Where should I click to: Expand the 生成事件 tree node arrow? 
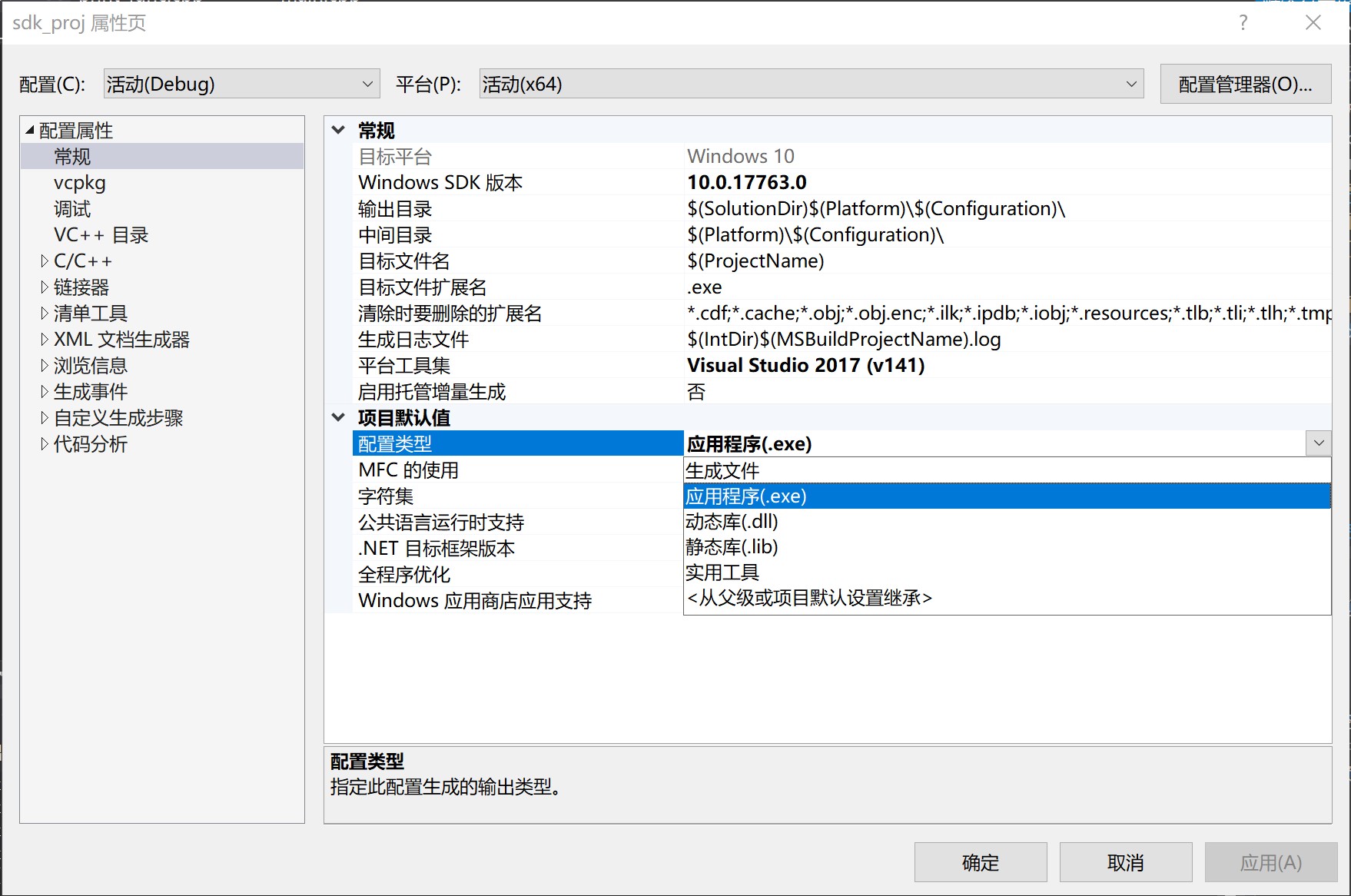(44, 392)
